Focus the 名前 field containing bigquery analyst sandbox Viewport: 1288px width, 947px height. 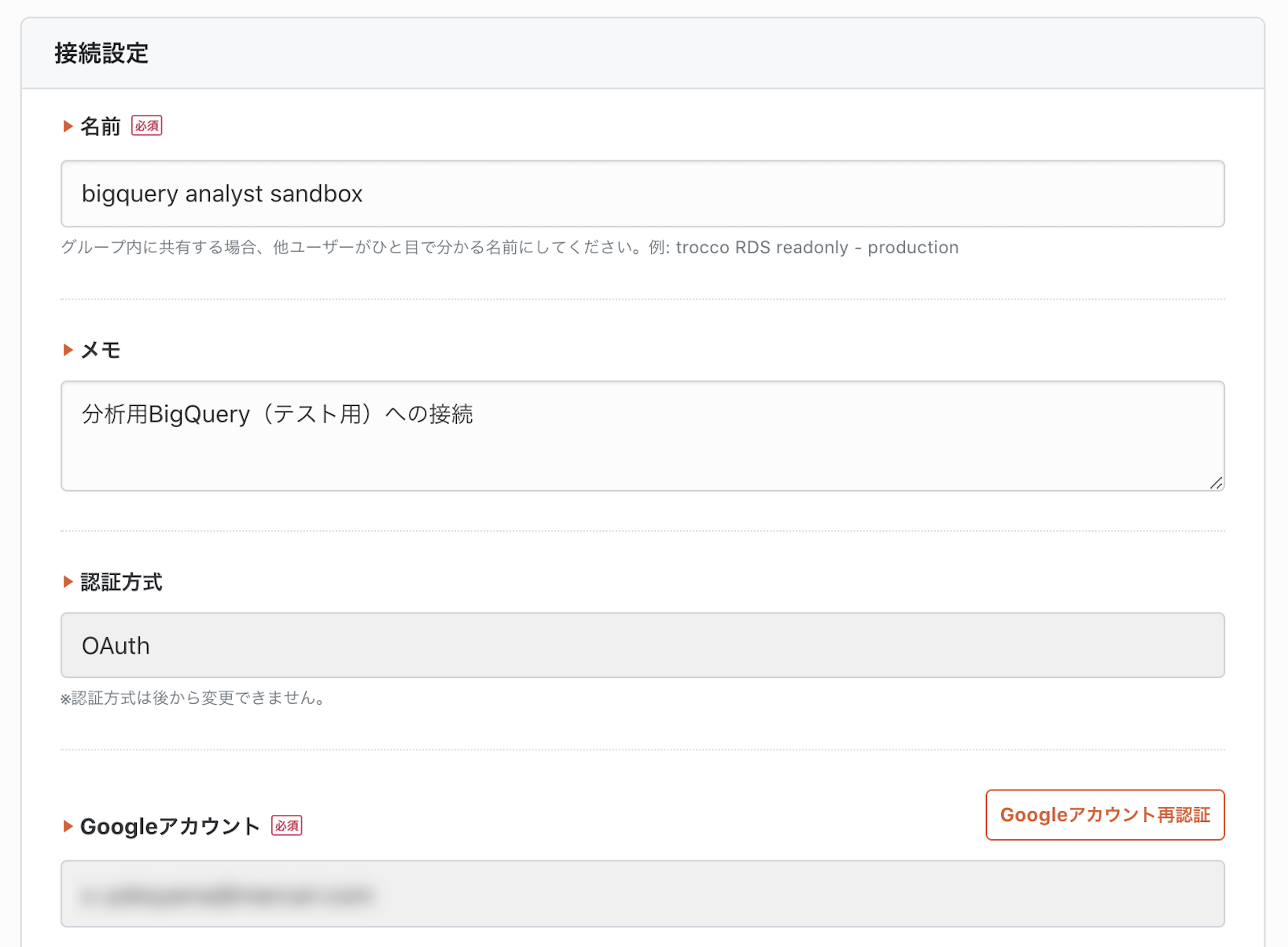click(x=642, y=194)
